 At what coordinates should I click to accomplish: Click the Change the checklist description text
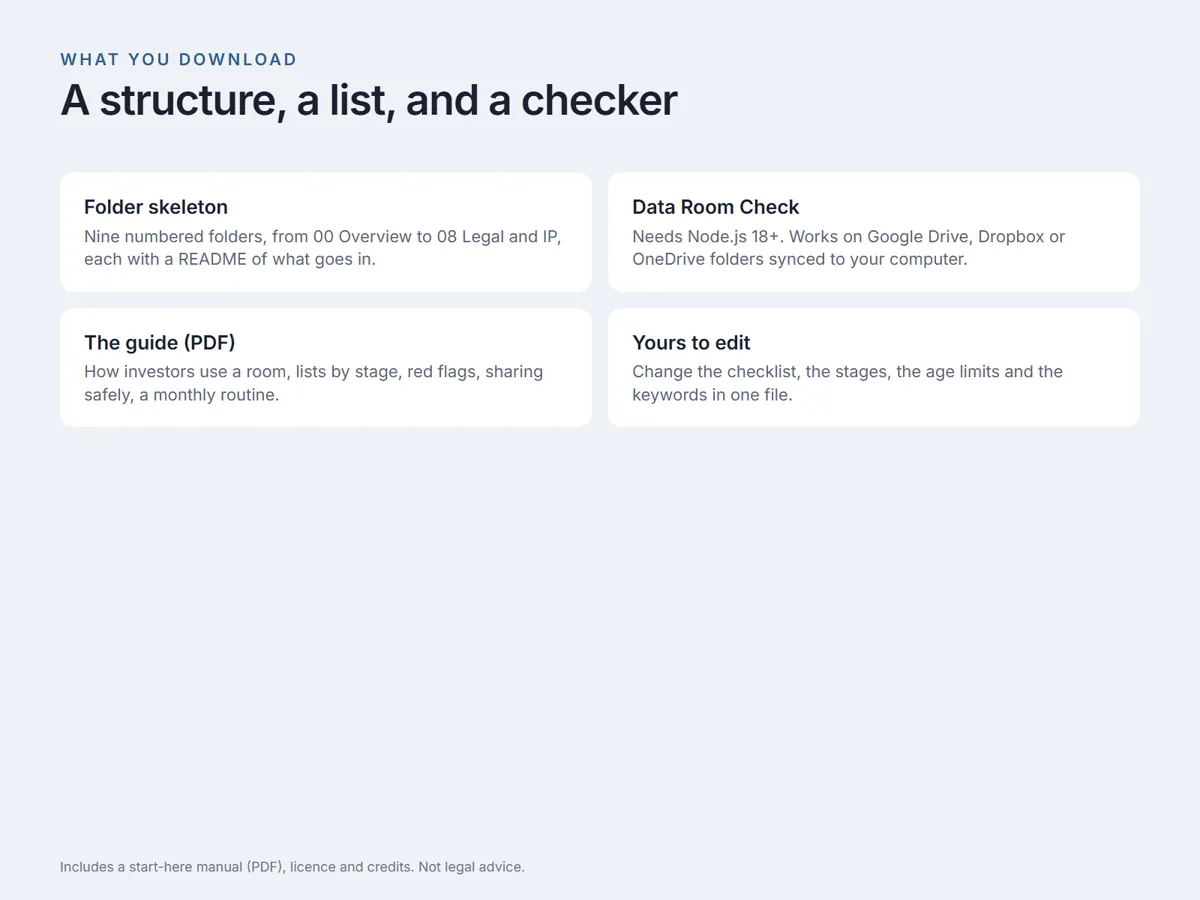[x=847, y=383]
